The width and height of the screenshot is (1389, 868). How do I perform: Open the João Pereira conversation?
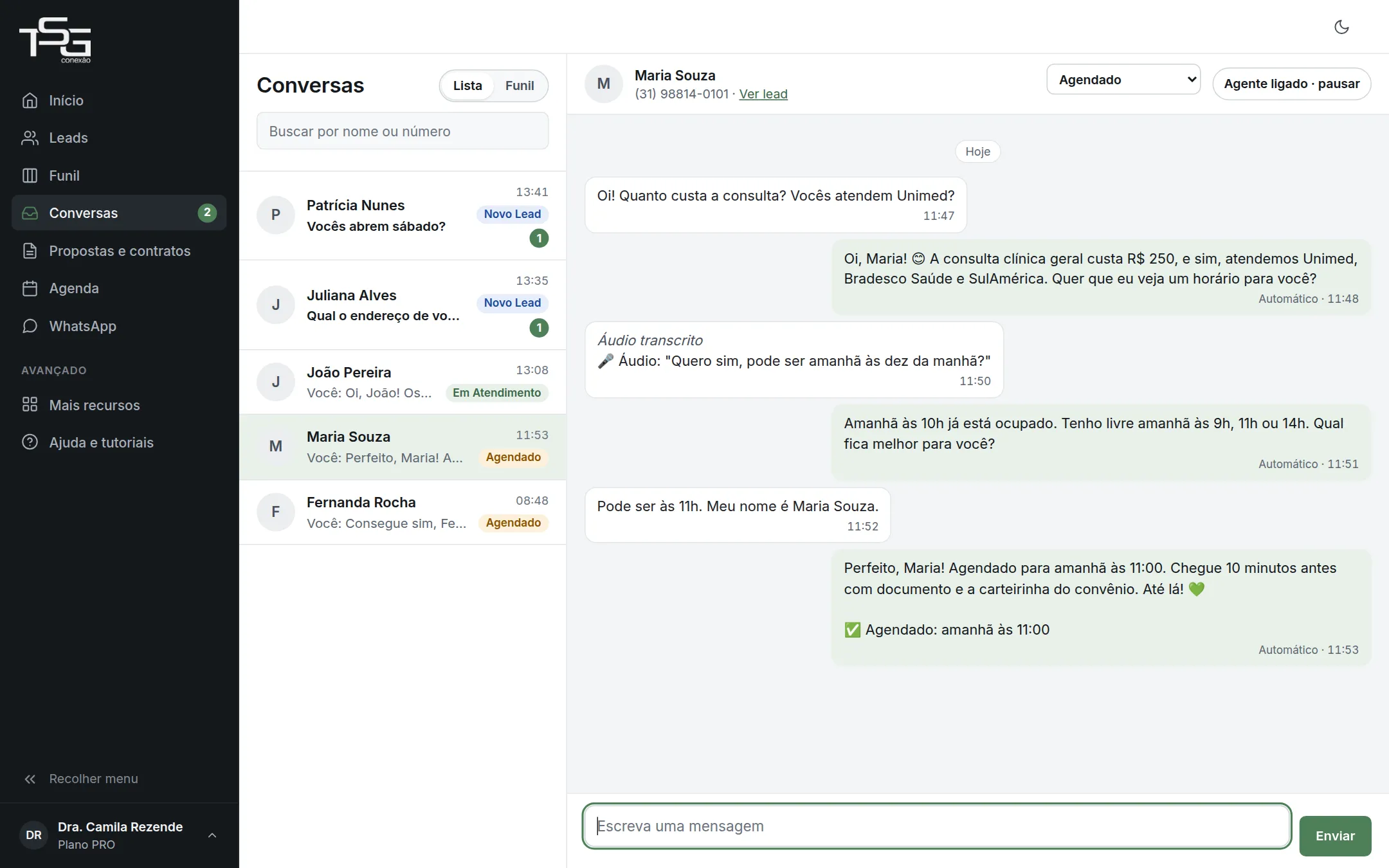(x=403, y=382)
